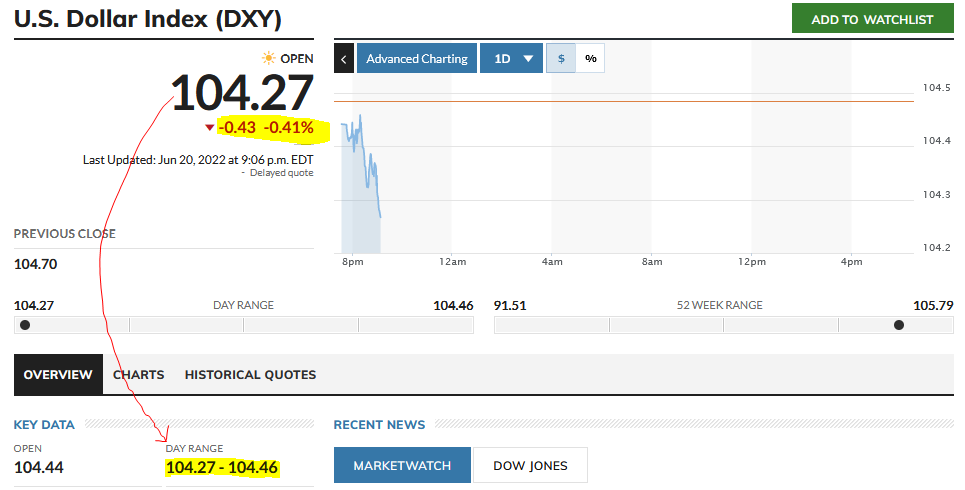This screenshot has width=965, height=490.
Task: Click the 12am chart axis label
Action: (x=452, y=262)
